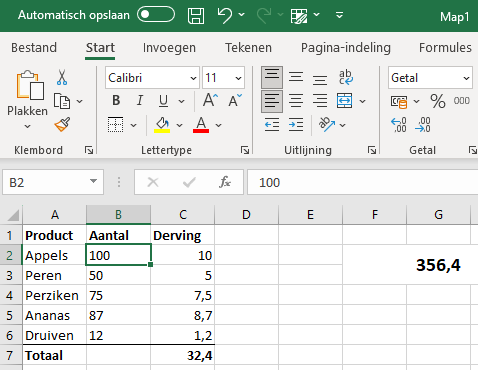Viewport: 478px width, 370px height.
Task: Click the Insert Function fx icon
Action: (x=225, y=182)
